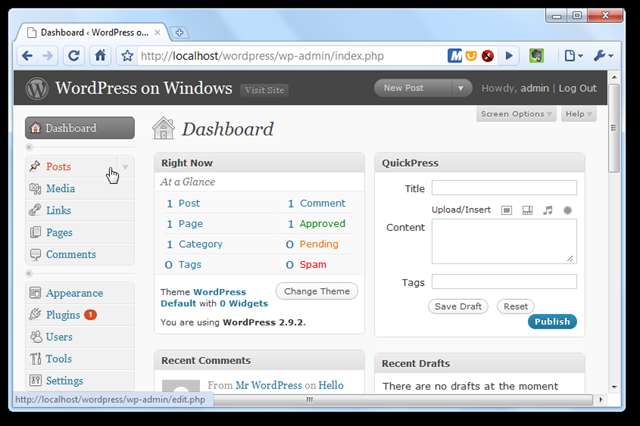This screenshot has width=640, height=426.
Task: Click the Change Theme button
Action: (x=317, y=291)
